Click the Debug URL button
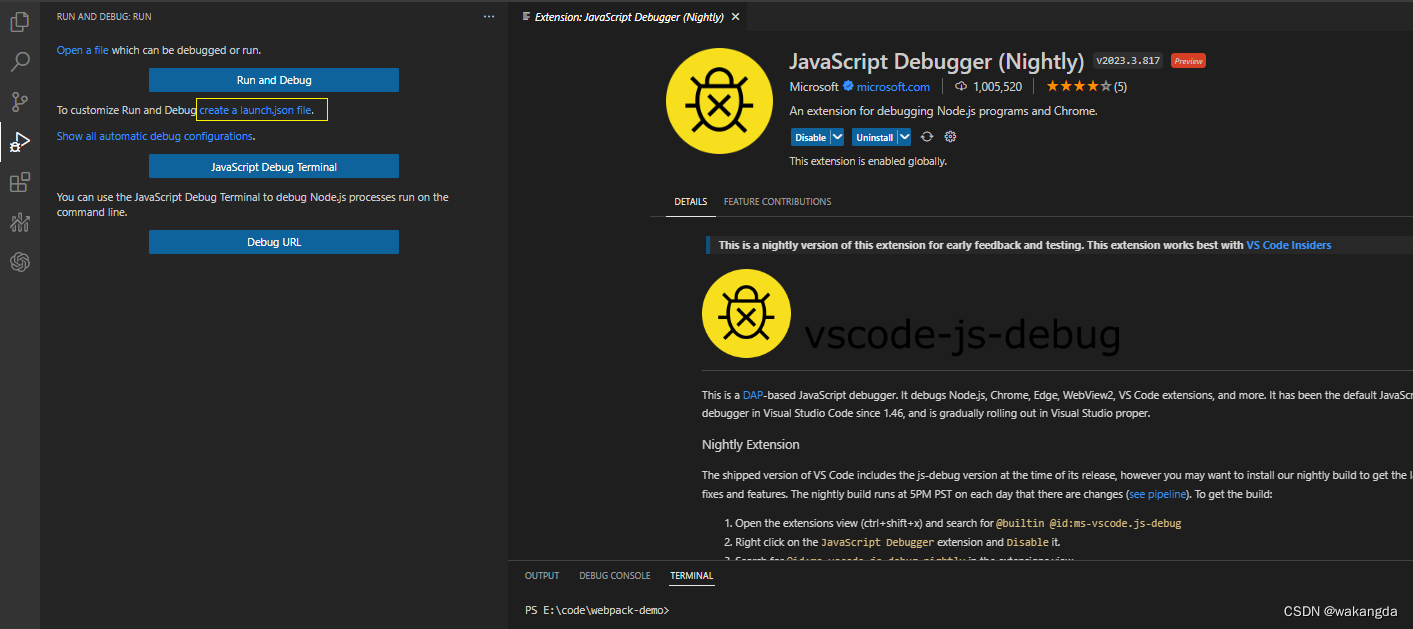The image size is (1413, 629). click(x=274, y=242)
